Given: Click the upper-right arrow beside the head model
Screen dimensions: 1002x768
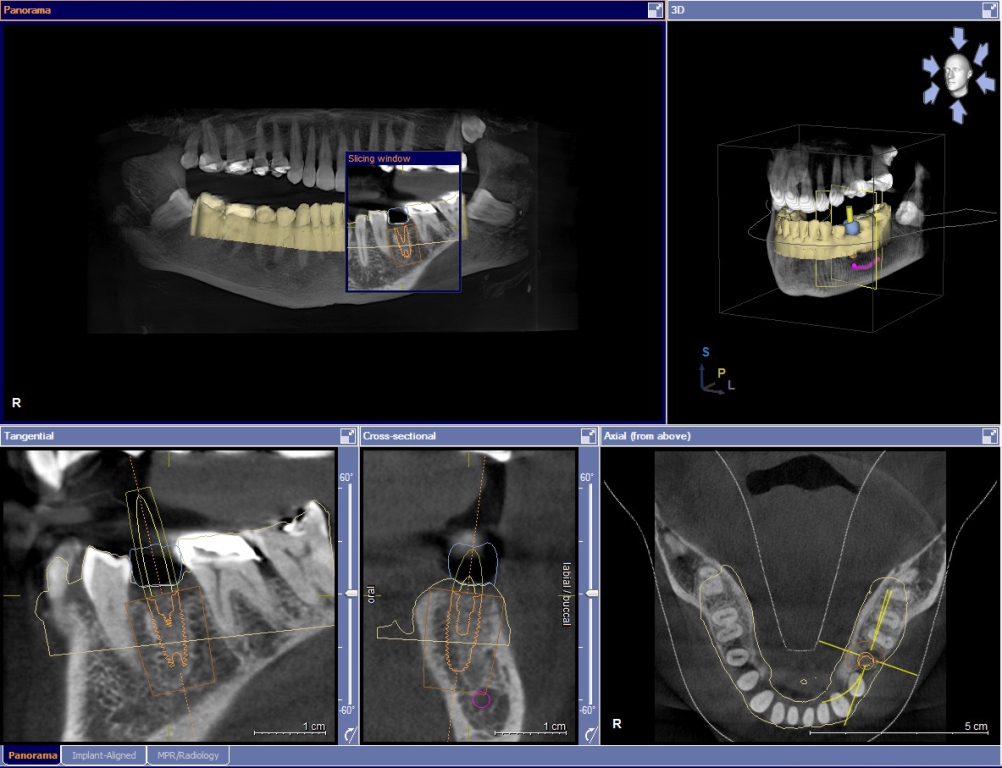Looking at the screenshot, I should pos(981,54).
